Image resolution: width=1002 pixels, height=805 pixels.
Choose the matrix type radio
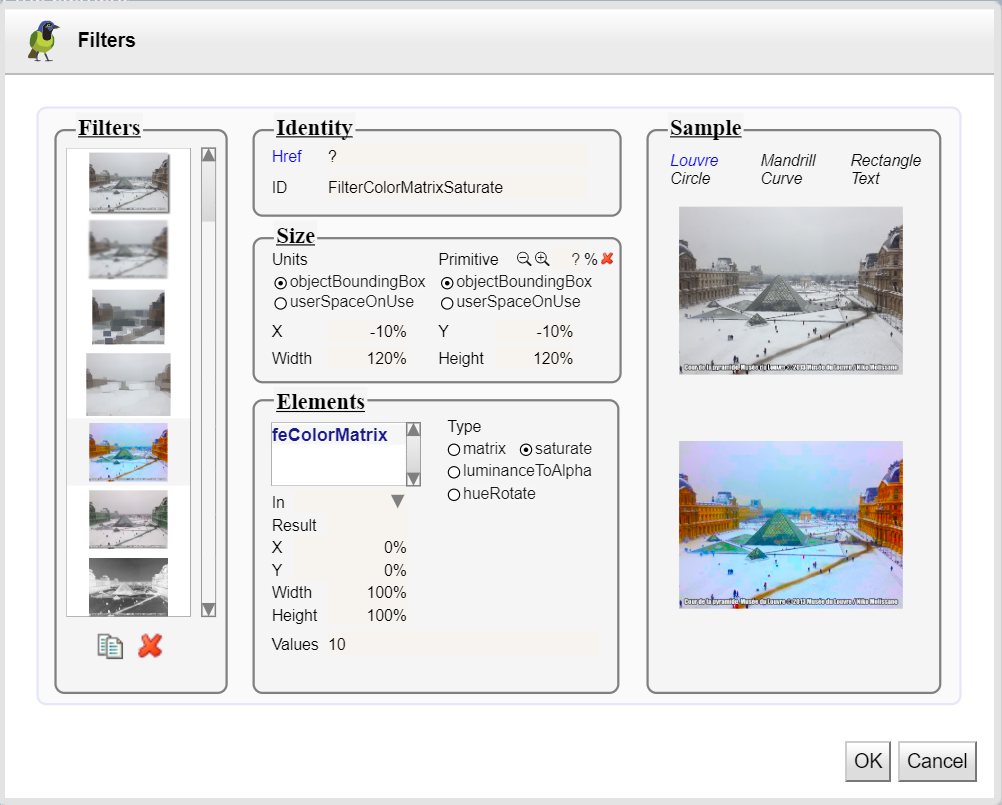coord(454,450)
